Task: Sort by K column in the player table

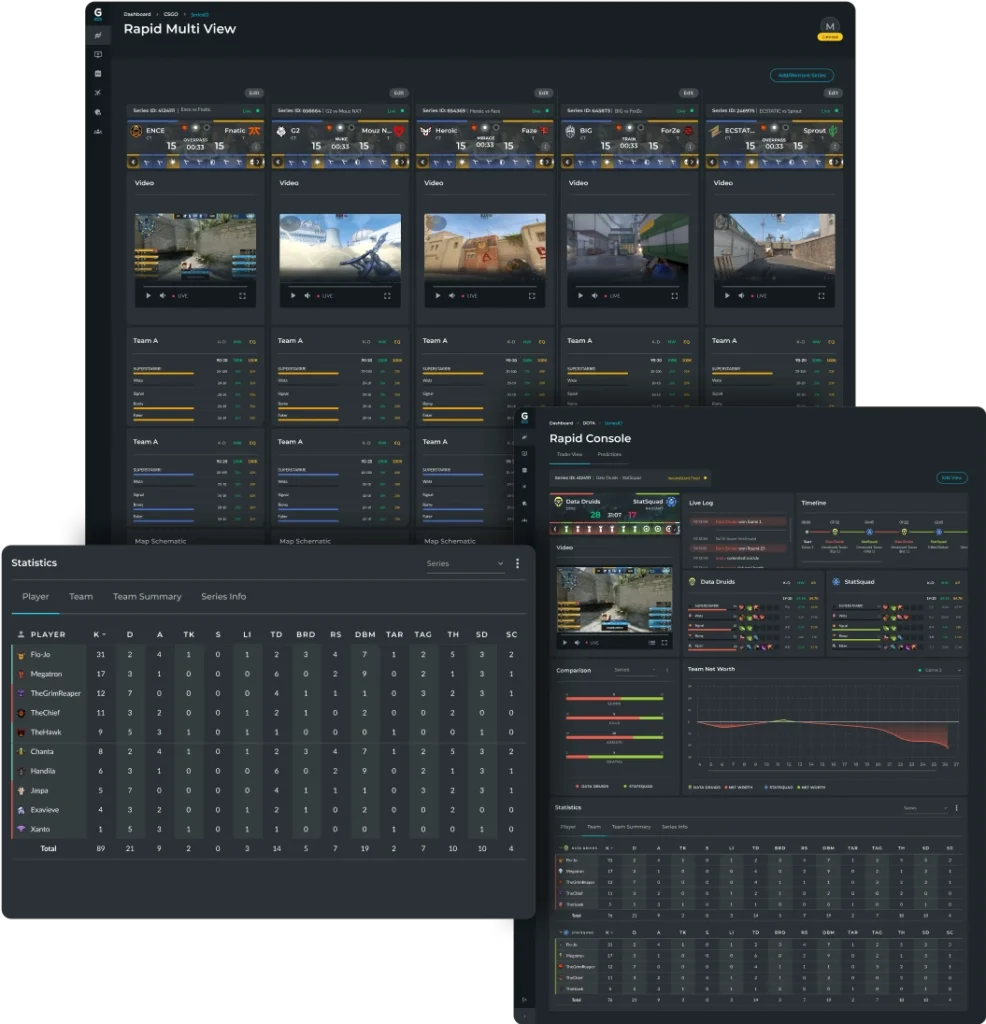Action: point(98,634)
